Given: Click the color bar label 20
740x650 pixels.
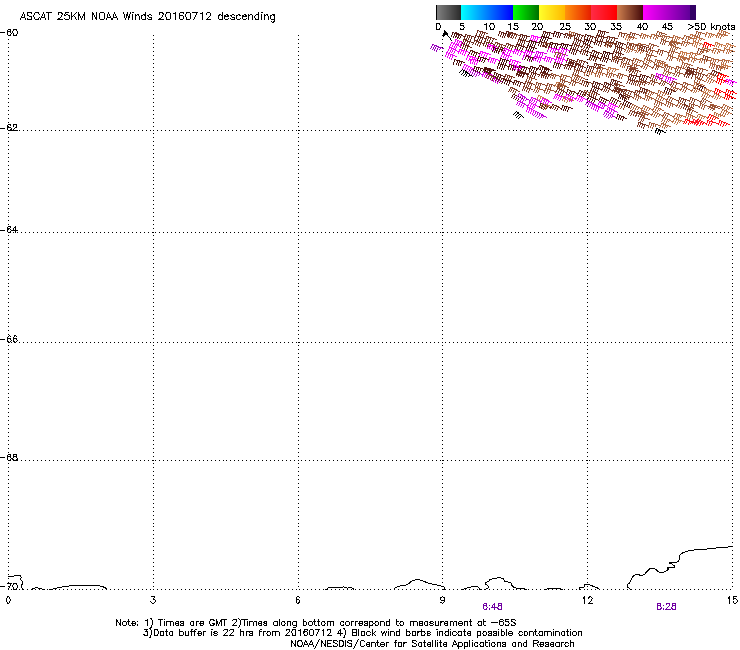Looking at the screenshot, I should [538, 26].
